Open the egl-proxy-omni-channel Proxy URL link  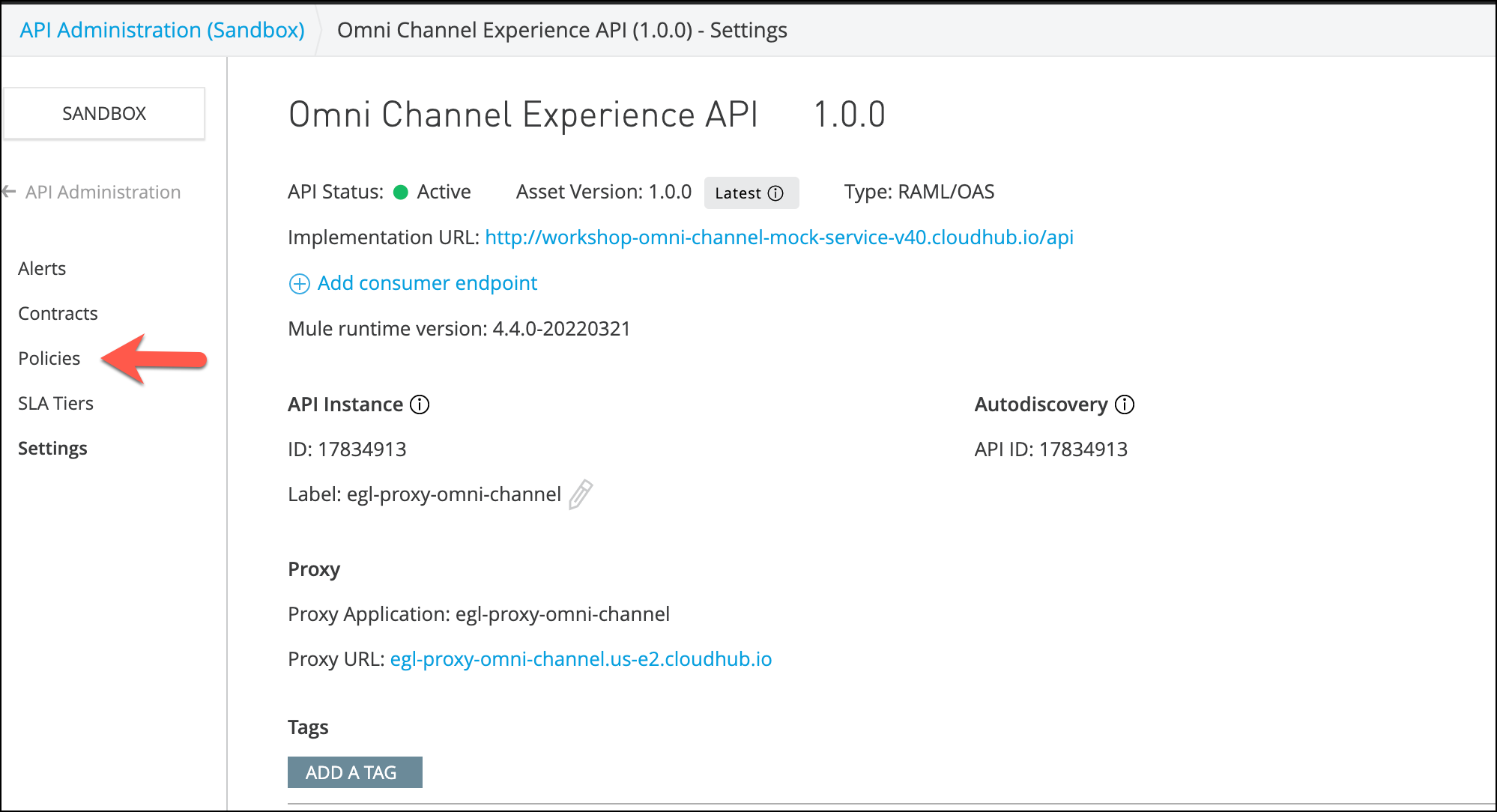(581, 659)
